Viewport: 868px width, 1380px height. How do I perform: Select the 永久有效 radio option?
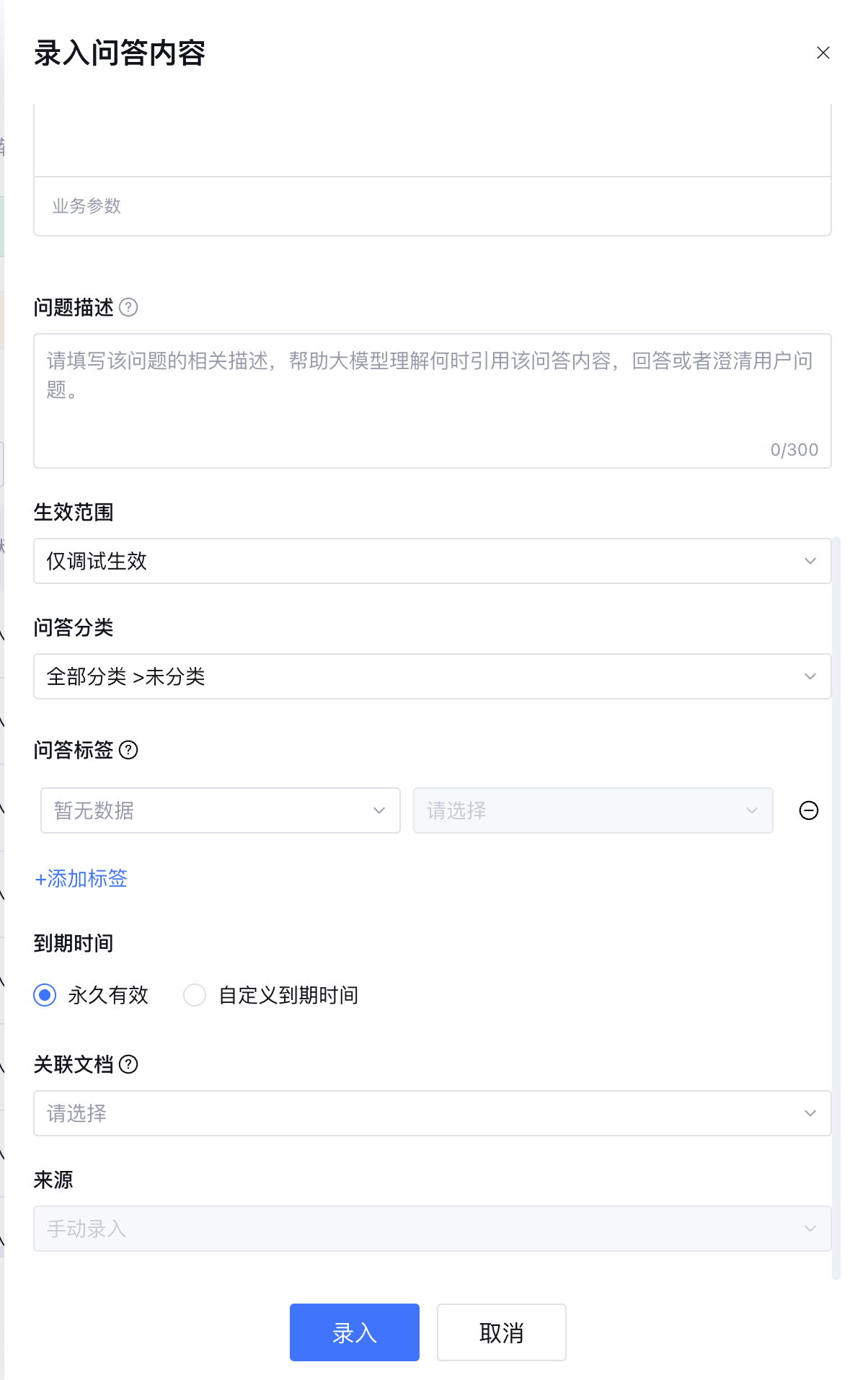(45, 996)
